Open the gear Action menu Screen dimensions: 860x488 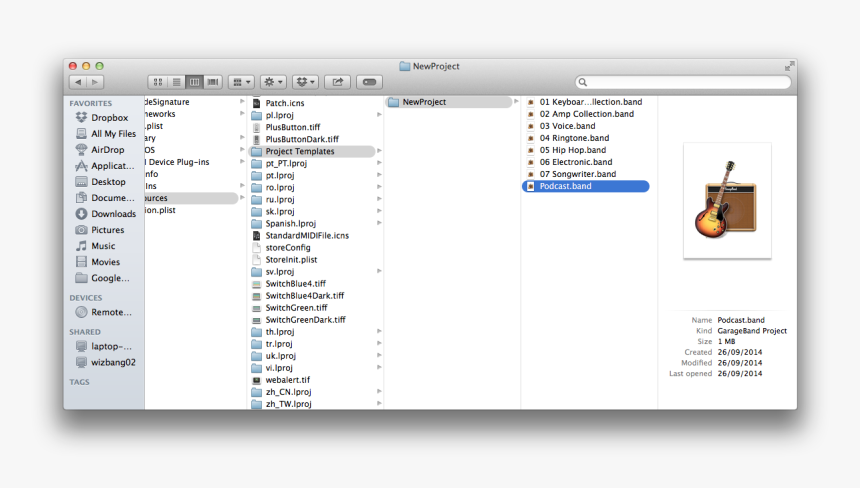(273, 82)
